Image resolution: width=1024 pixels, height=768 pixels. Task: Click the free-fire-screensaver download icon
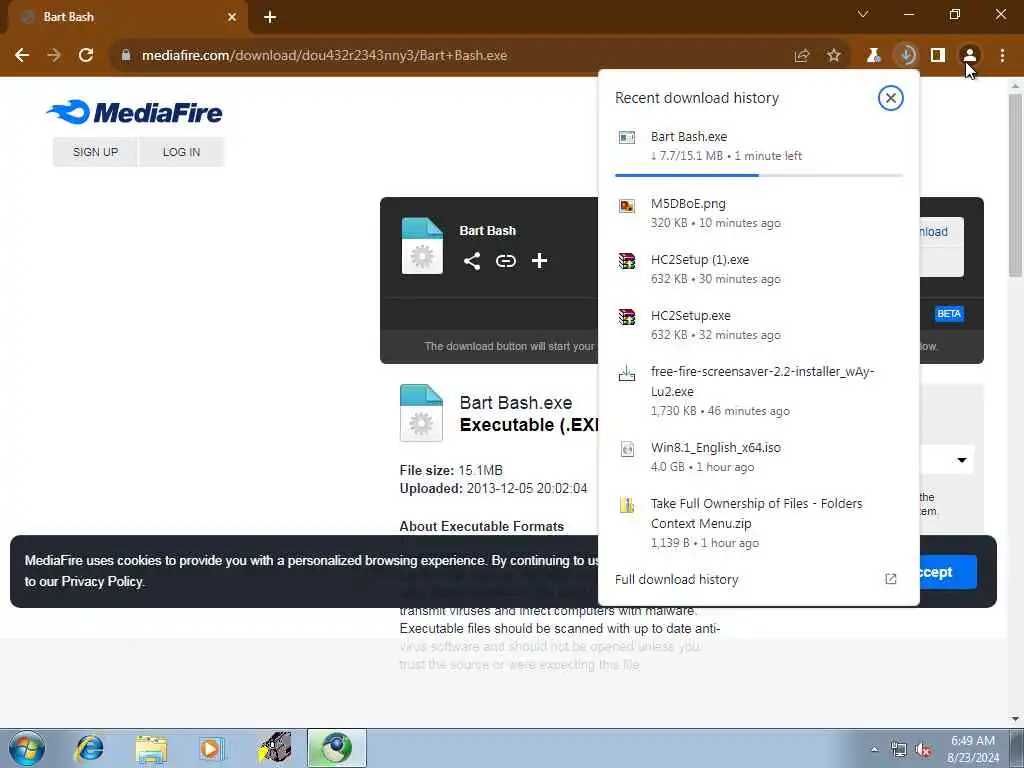627,373
